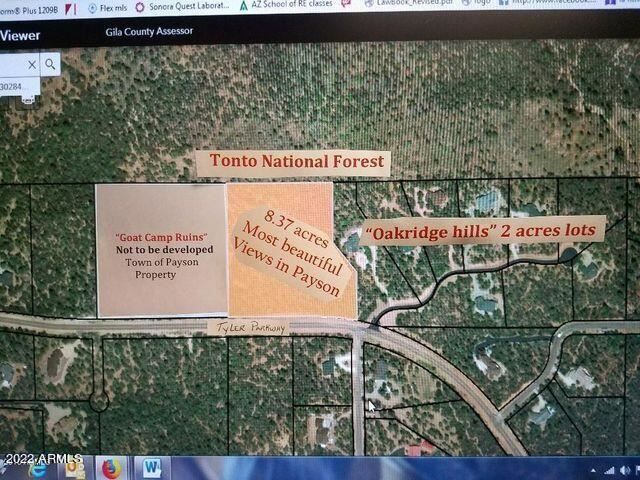Click the Viewer heading
The width and height of the screenshot is (640, 480).
20,36
